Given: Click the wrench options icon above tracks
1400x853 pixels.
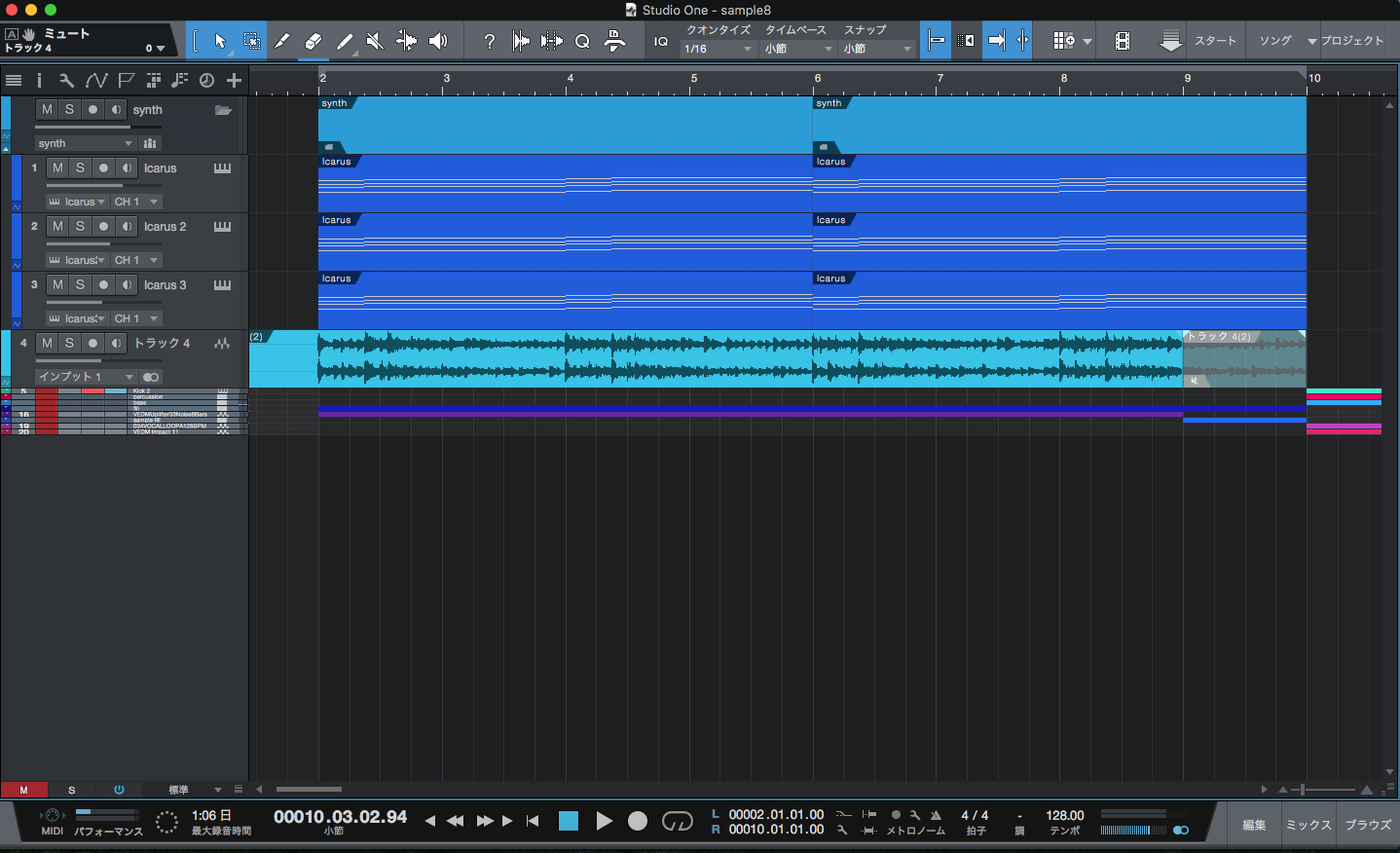Looking at the screenshot, I should [x=66, y=80].
